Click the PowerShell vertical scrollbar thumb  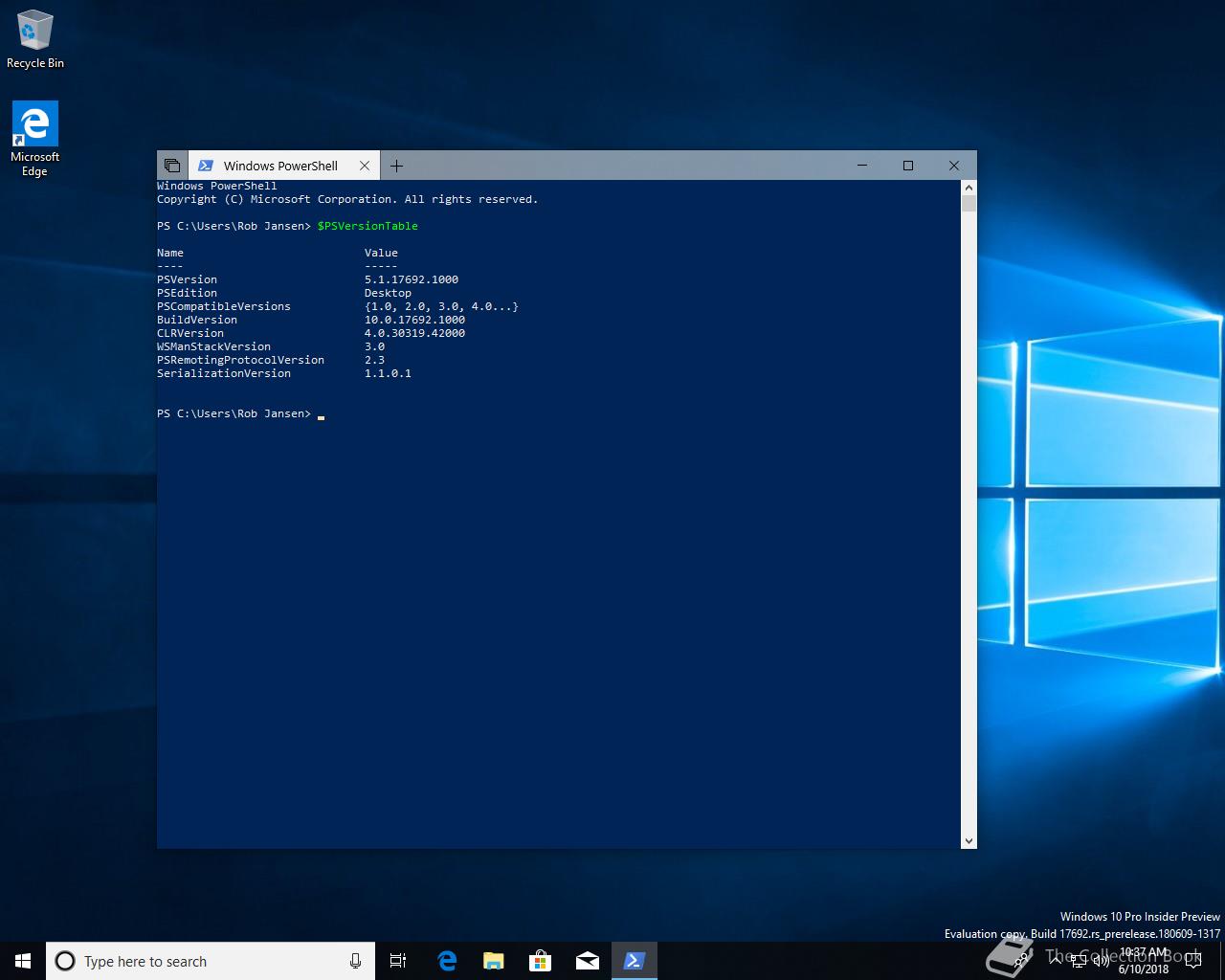tap(969, 204)
